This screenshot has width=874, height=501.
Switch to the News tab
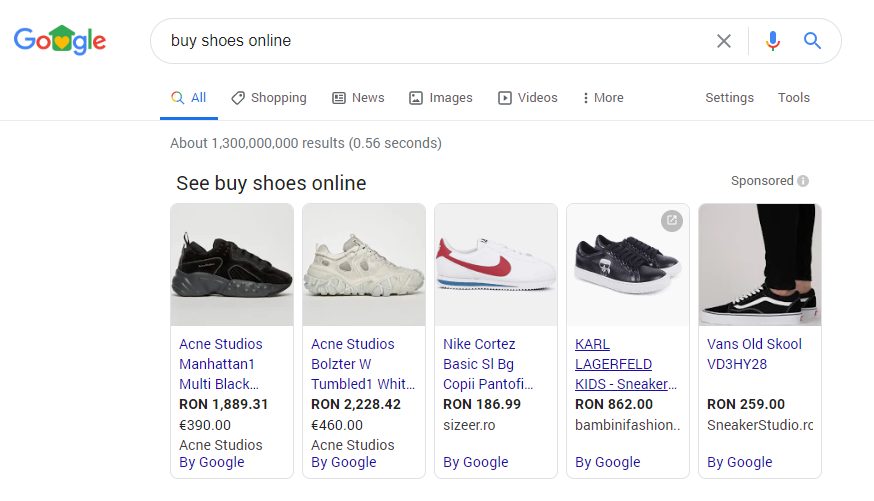pyautogui.click(x=358, y=98)
